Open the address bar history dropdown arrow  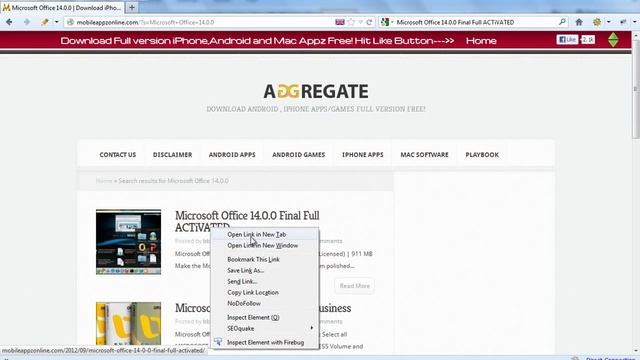pyautogui.click(x=361, y=22)
